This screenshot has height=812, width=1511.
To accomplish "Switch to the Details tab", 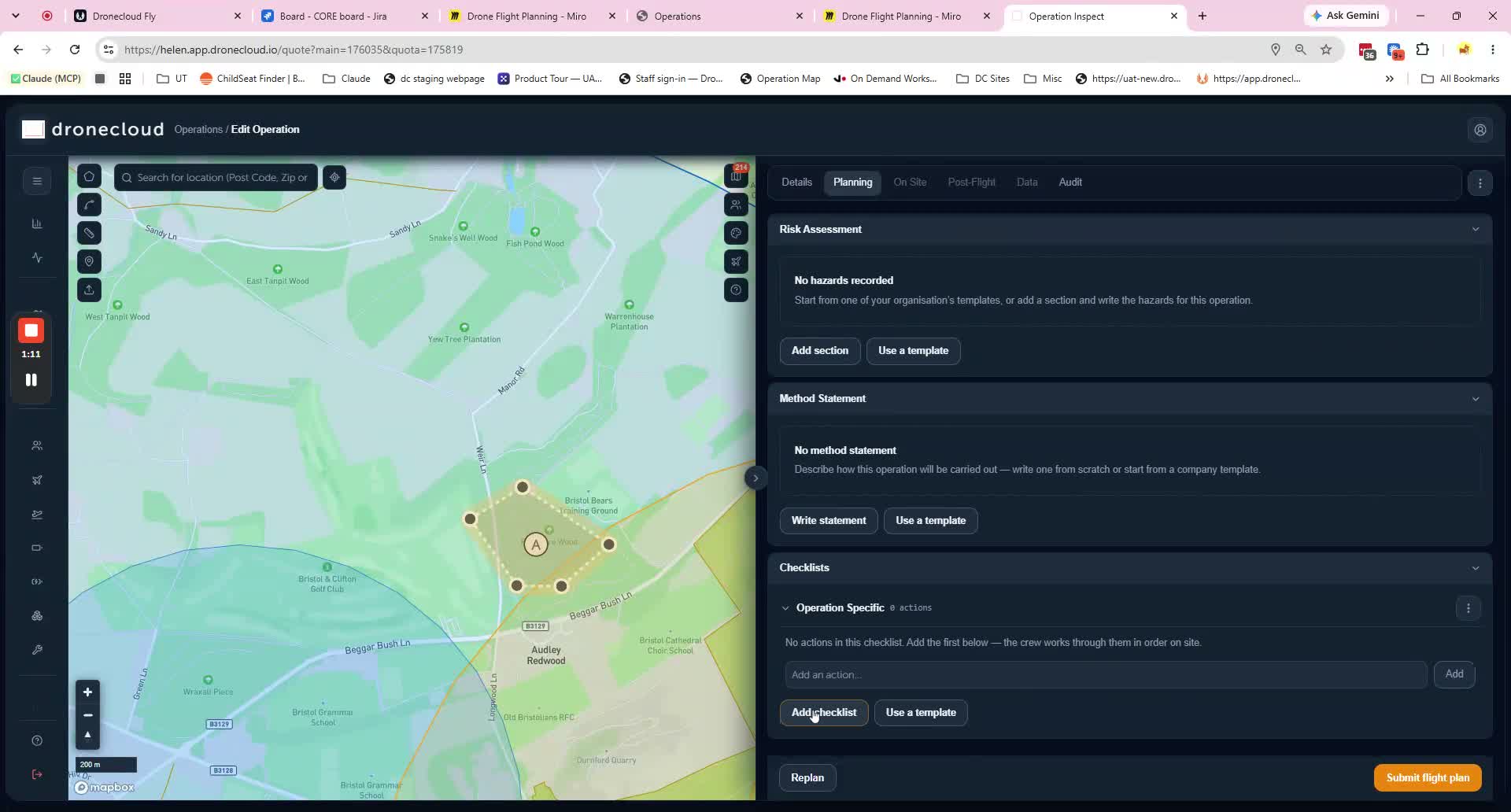I will [796, 183].
